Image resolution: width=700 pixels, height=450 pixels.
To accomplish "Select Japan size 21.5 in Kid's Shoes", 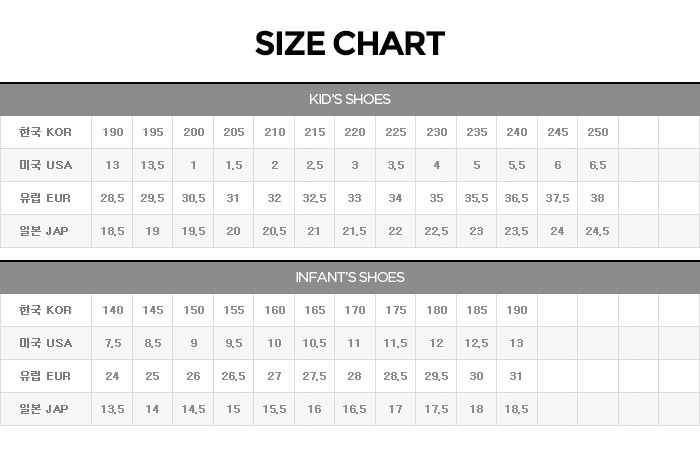I will pos(354,231).
